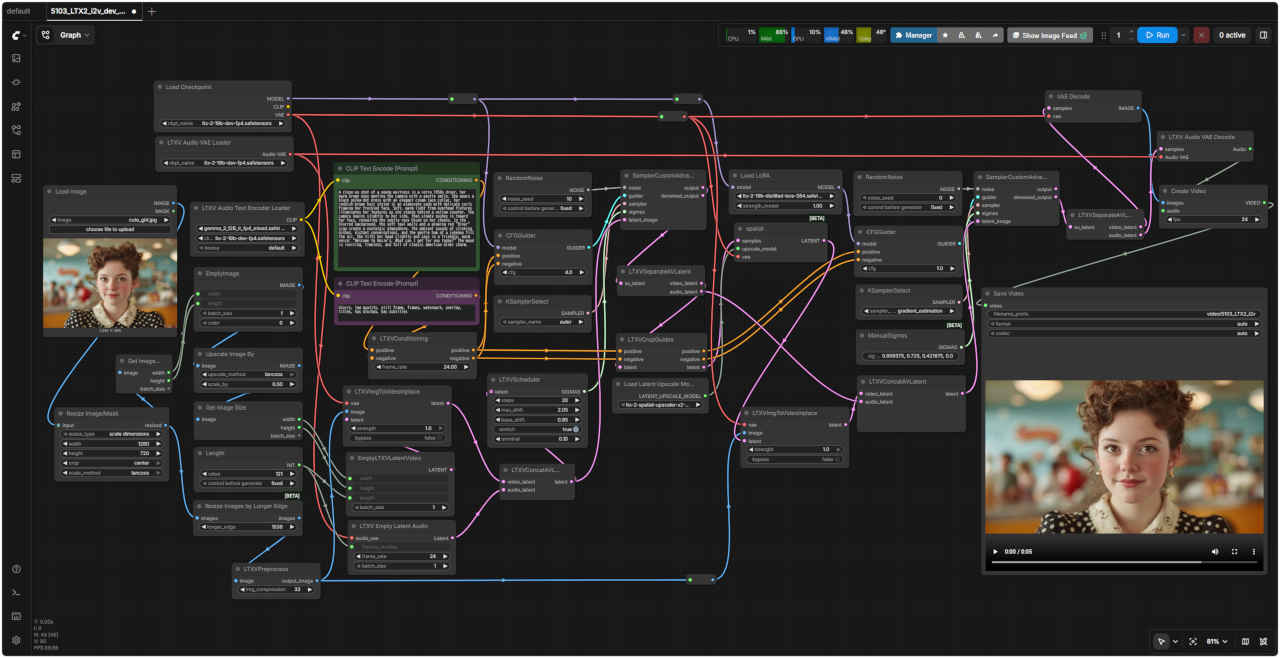
Task: Click filename_prefix field in Save Video
Action: tap(1124, 313)
